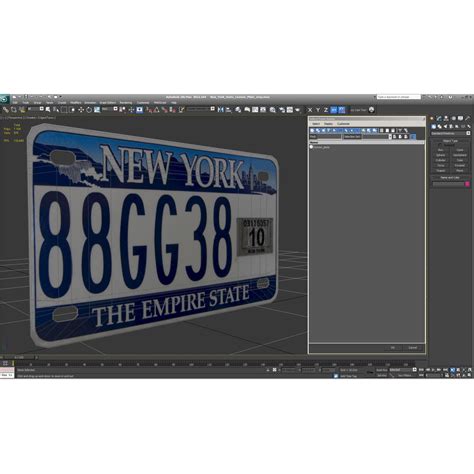Open the named selection sets dropdown
The width and height of the screenshot is (474, 474).
[201, 109]
